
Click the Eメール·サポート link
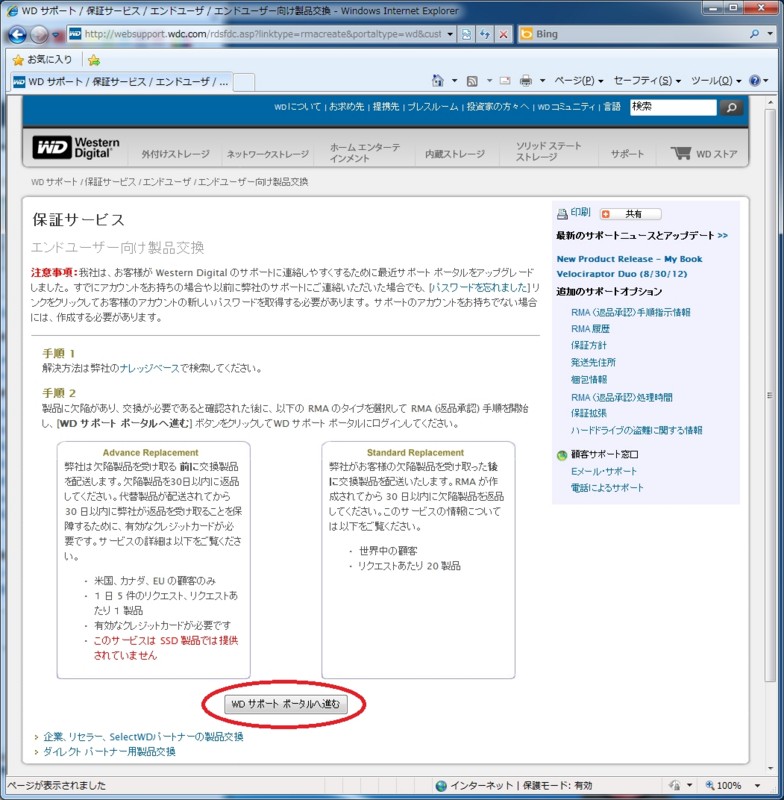click(x=604, y=471)
